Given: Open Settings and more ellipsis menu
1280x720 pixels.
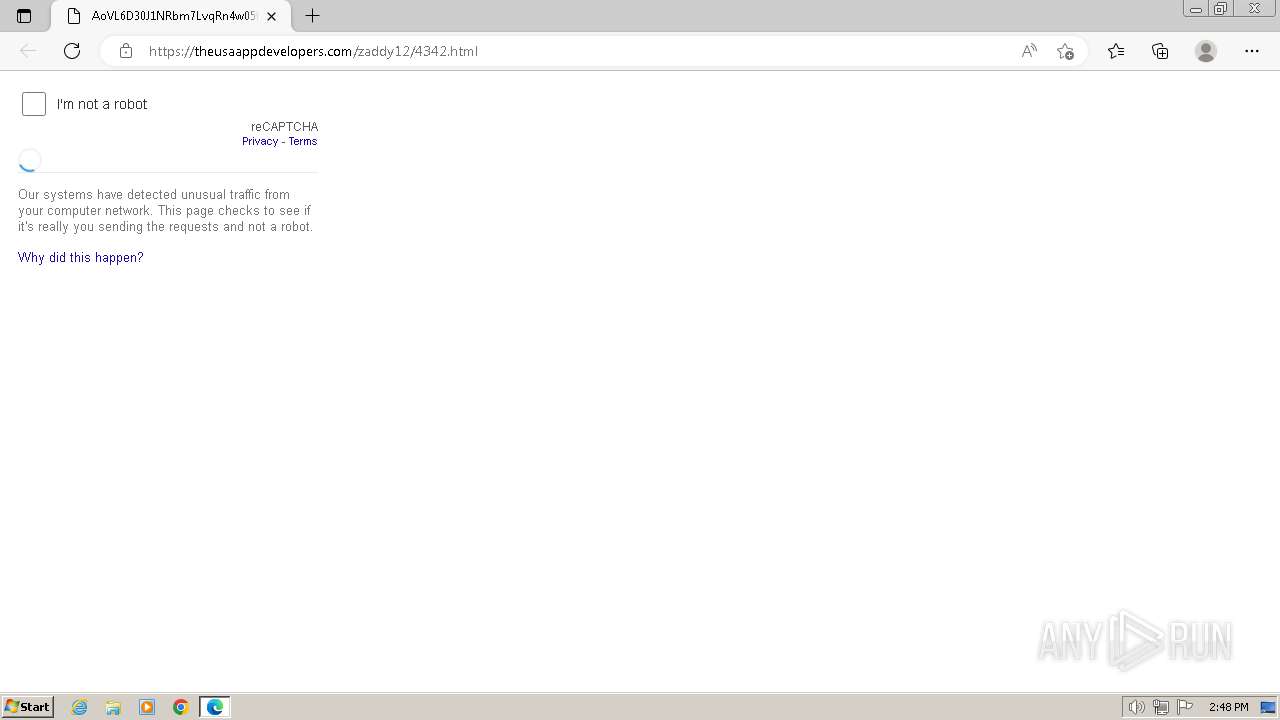Looking at the screenshot, I should pos(1252,51).
